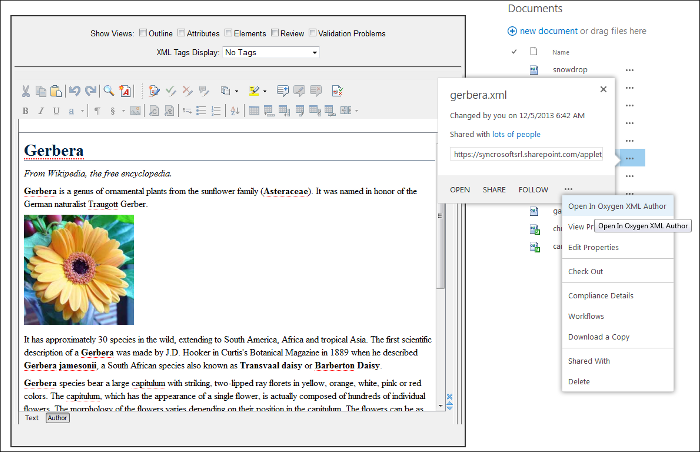Click the SHARE button on gerbera.xml card
This screenshot has height=452, width=700.
[494, 190]
